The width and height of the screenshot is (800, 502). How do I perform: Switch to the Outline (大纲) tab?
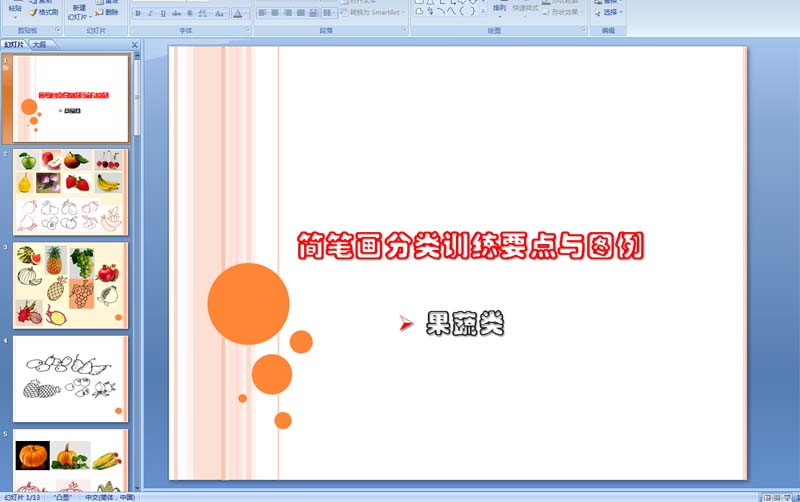click(x=39, y=45)
